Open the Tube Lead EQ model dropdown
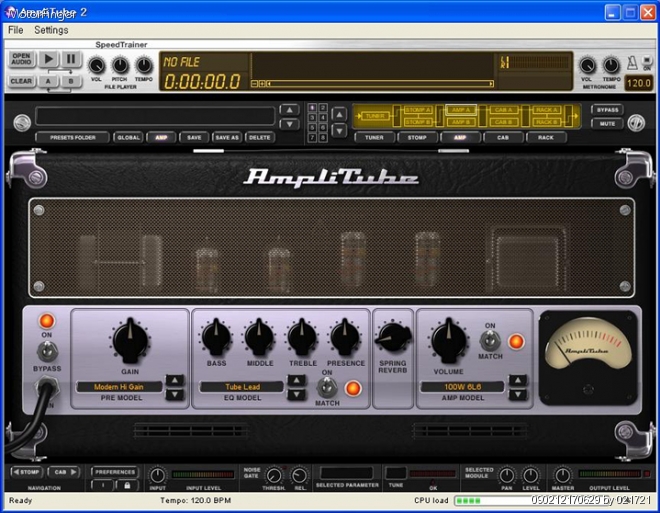660x513 pixels. [242, 386]
